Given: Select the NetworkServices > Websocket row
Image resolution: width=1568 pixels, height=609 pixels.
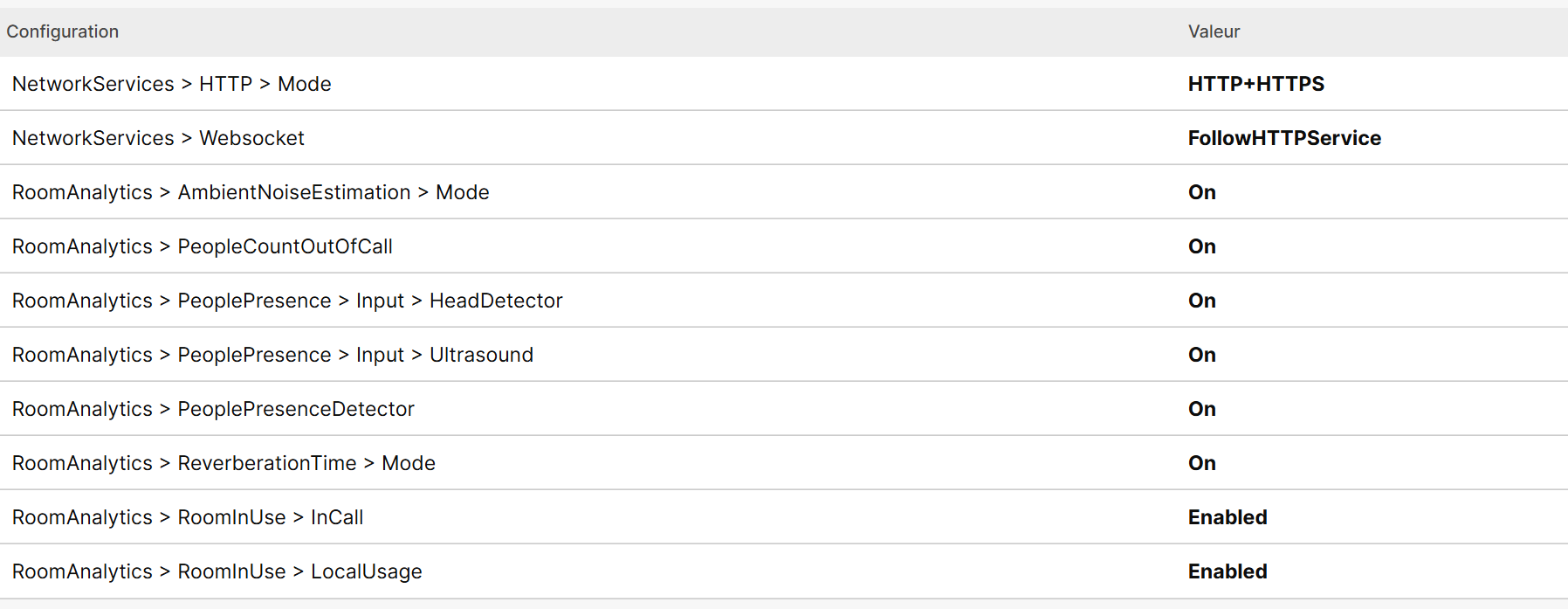Looking at the screenshot, I should click(784, 138).
